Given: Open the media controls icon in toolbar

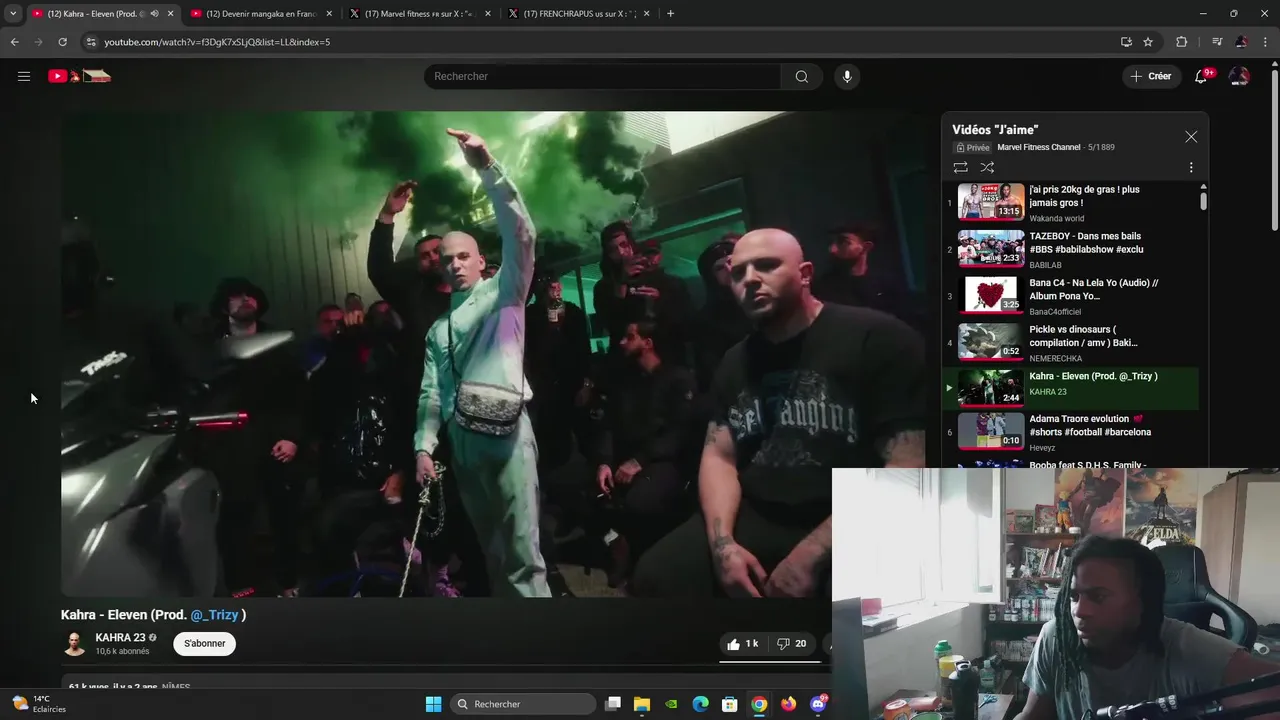Looking at the screenshot, I should [1217, 42].
